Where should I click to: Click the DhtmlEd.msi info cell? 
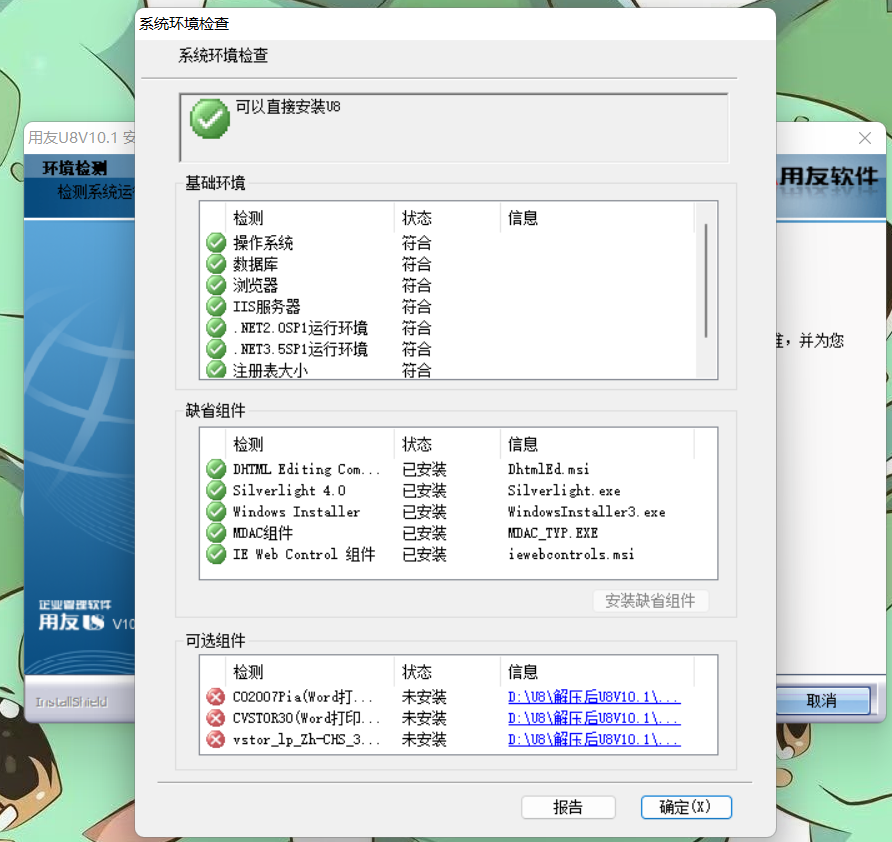tap(548, 469)
